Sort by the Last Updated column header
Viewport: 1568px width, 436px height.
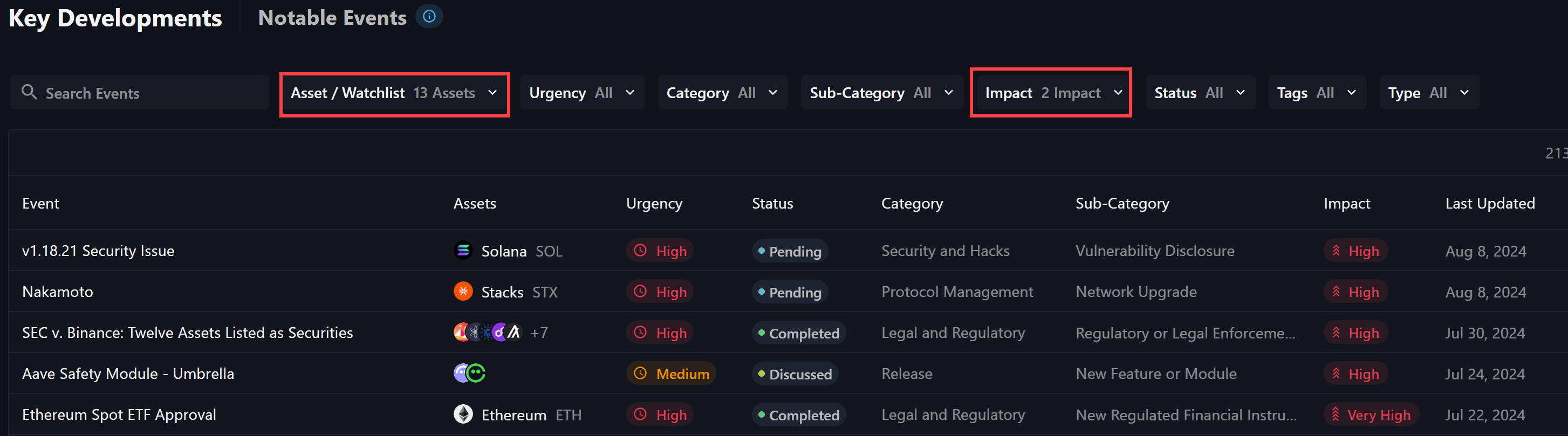[x=1489, y=204]
